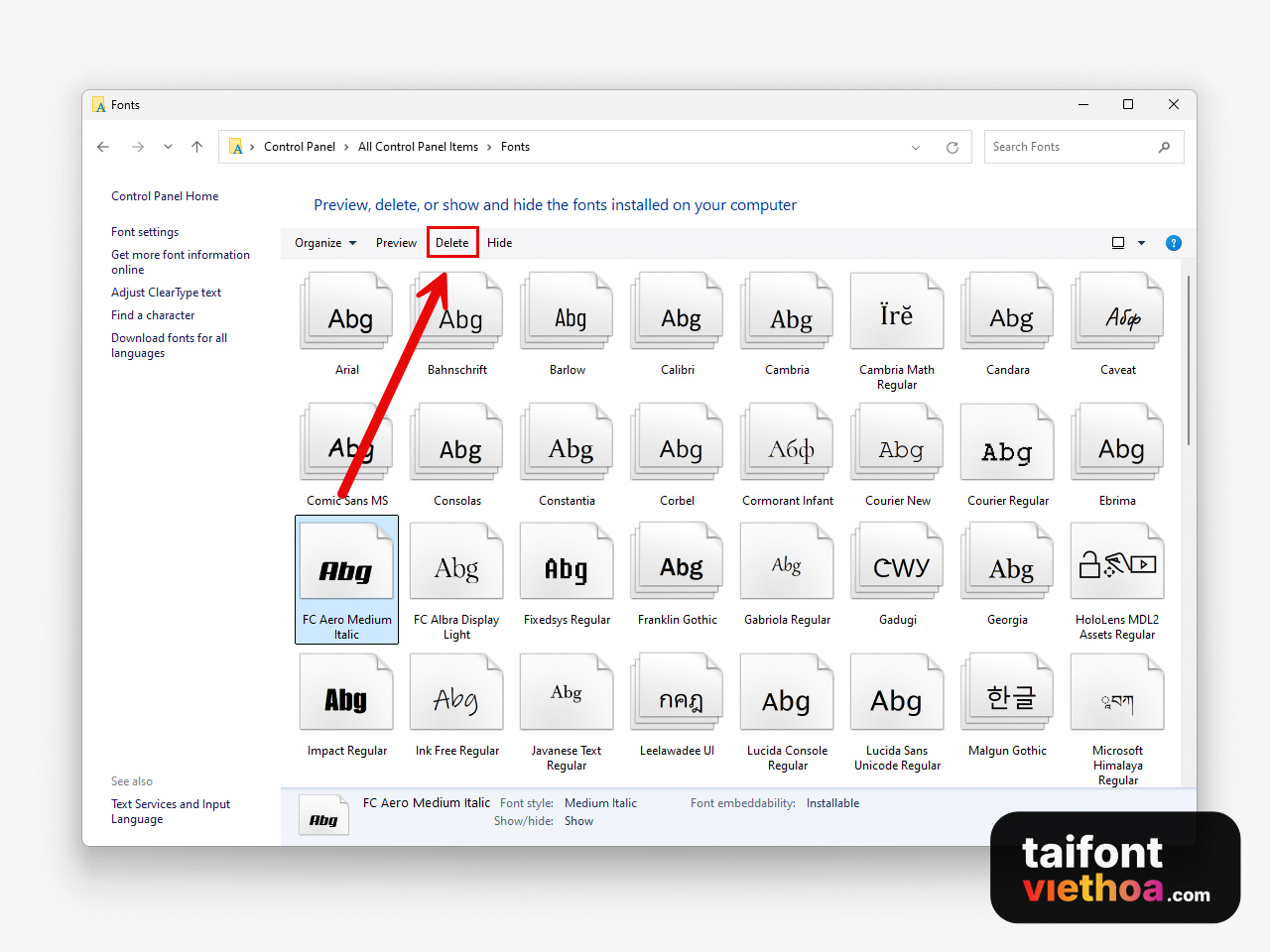The width and height of the screenshot is (1270, 952).
Task: Select the Caveat font icon
Action: (x=1117, y=315)
